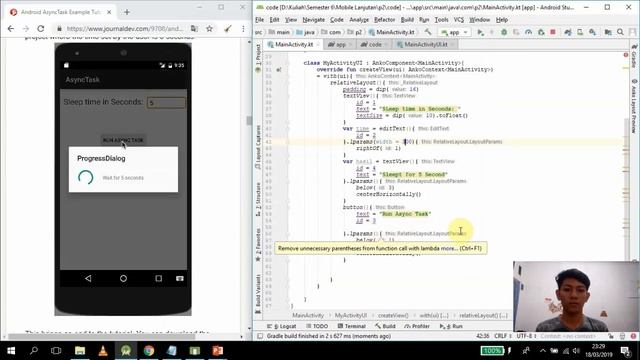Viewport: 640px width, 360px height.
Task: Open the AVD Manager icon
Action: [x=580, y=32]
